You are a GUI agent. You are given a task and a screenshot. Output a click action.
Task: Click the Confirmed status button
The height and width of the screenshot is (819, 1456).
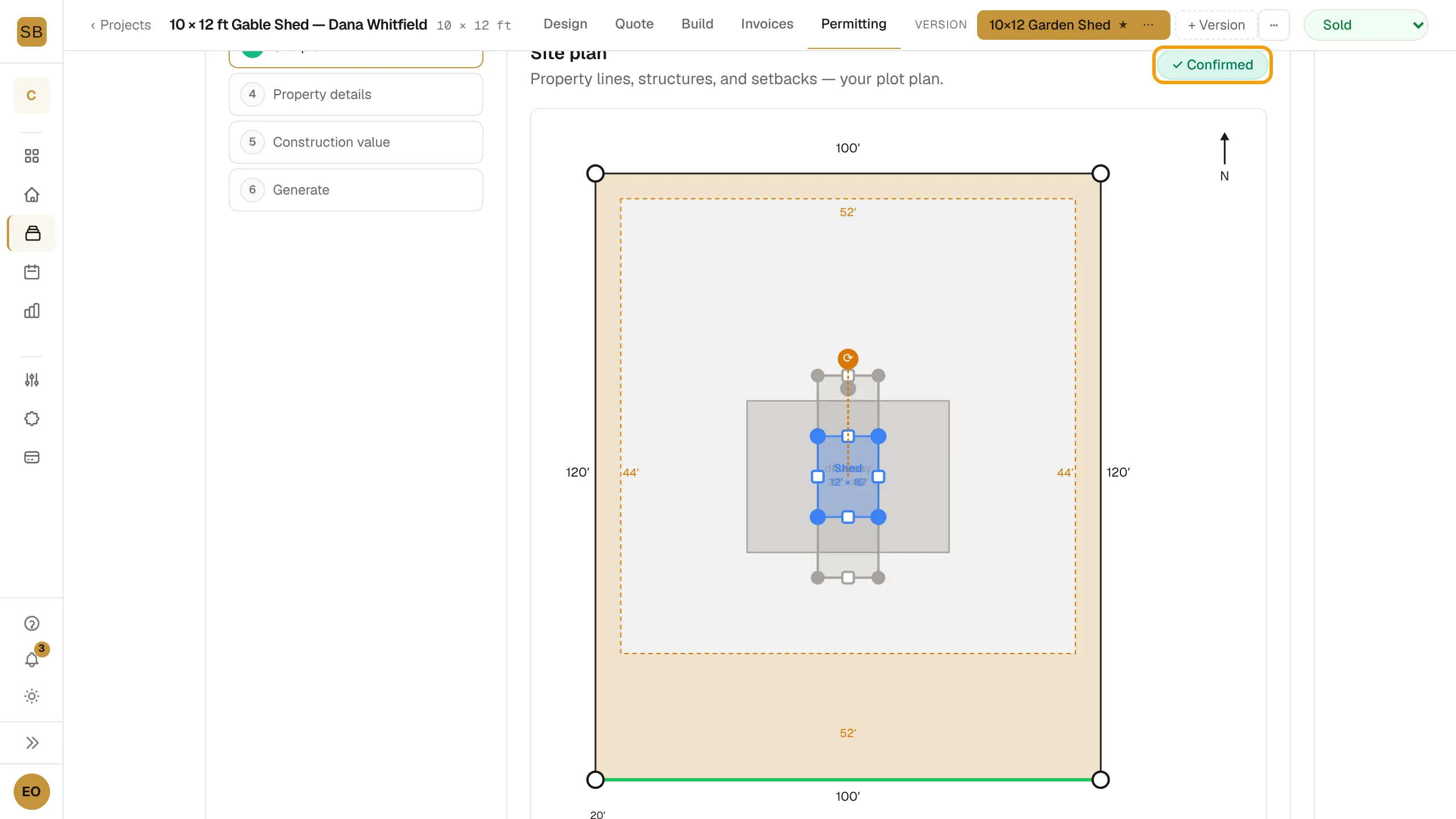tap(1212, 65)
